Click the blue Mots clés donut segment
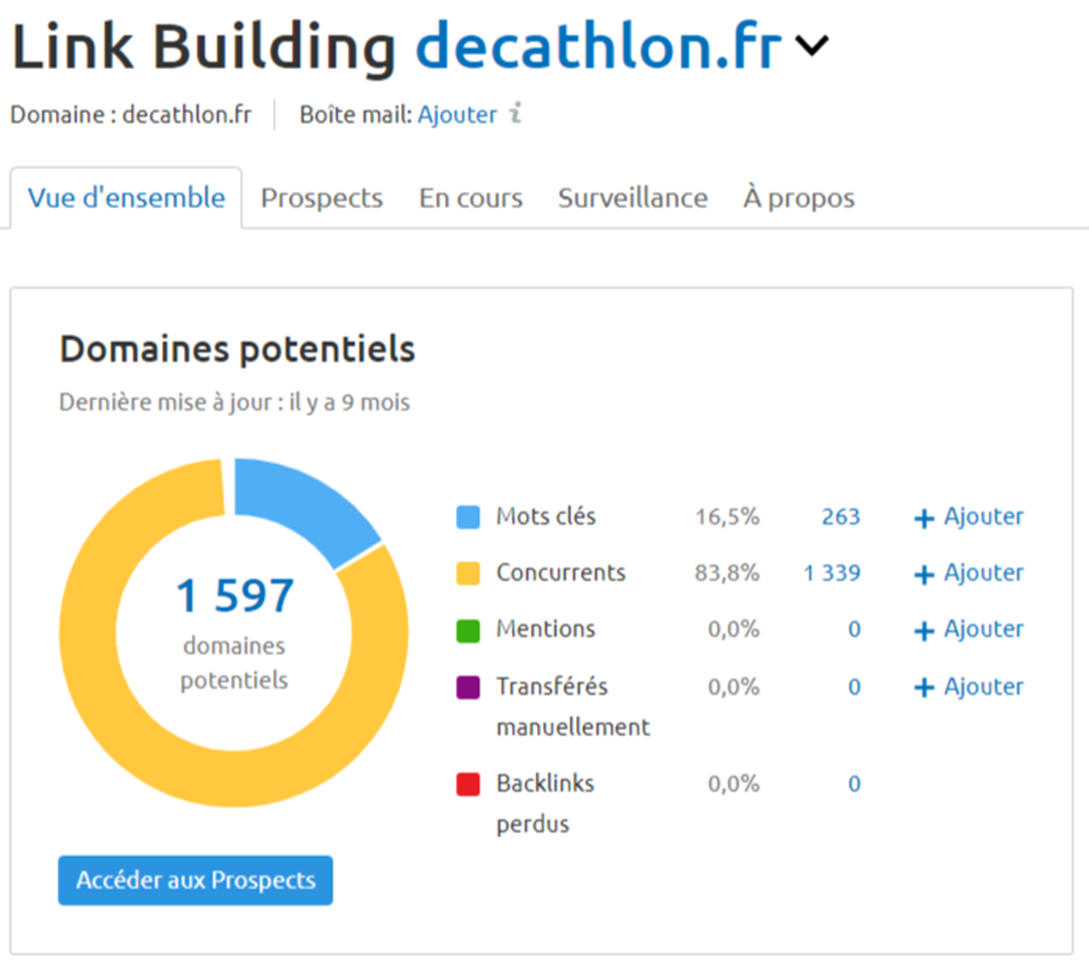This screenshot has width=1089, height=964. (306, 507)
